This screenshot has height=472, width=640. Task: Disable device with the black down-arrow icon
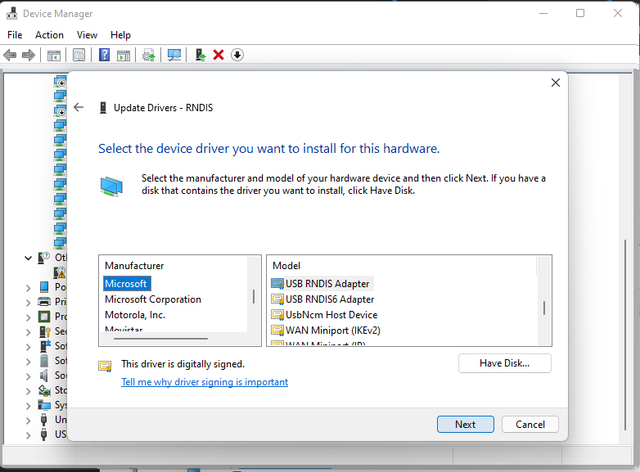click(237, 55)
